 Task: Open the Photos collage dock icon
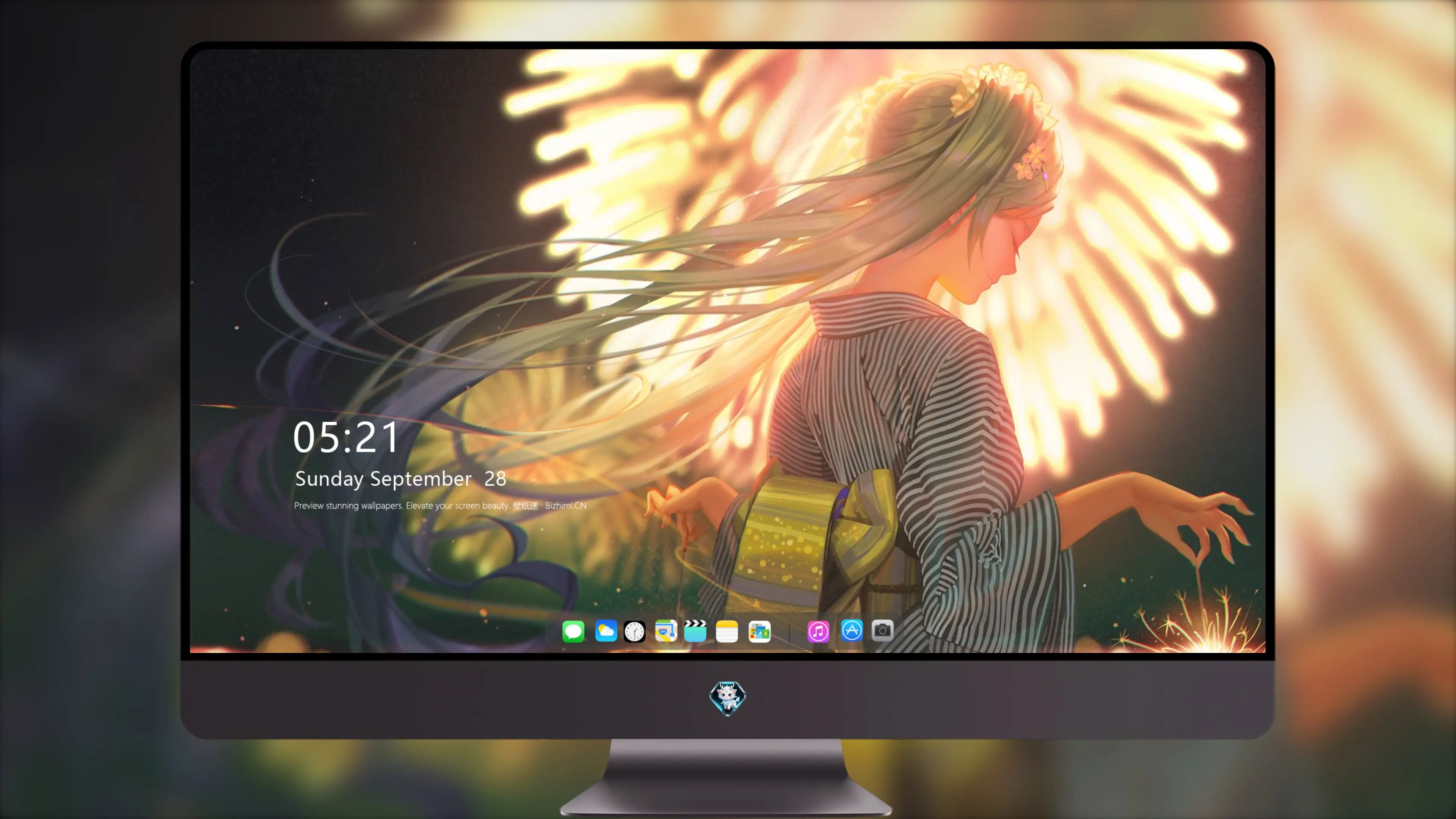pos(759,631)
